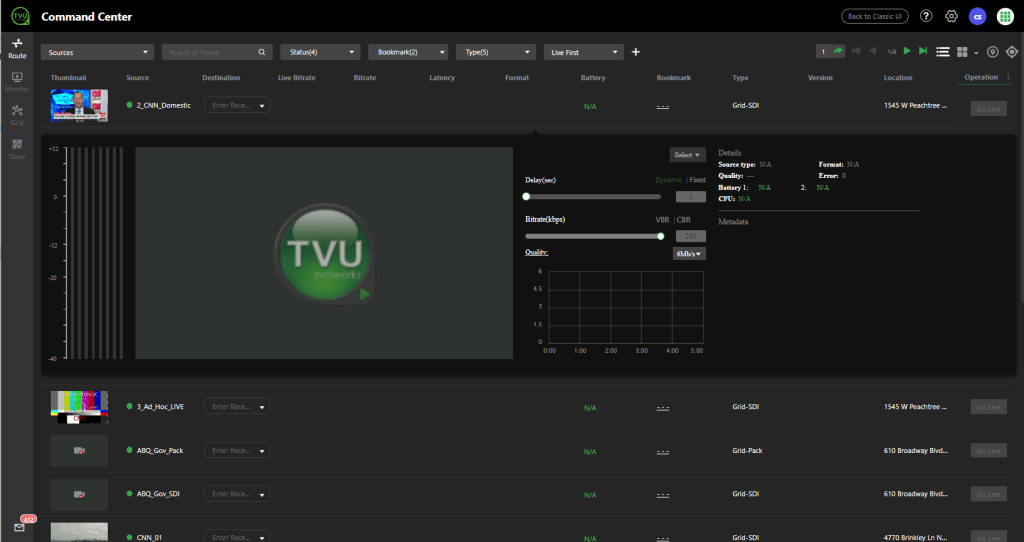The image size is (1024, 542).
Task: Select Dynamic delay mode
Action: 669,180
